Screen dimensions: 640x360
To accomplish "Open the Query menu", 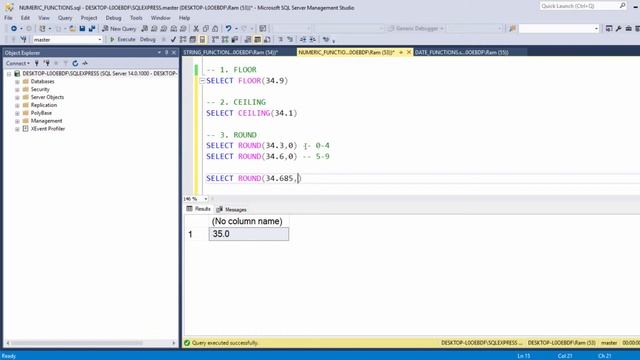I will pyautogui.click(x=65, y=18).
